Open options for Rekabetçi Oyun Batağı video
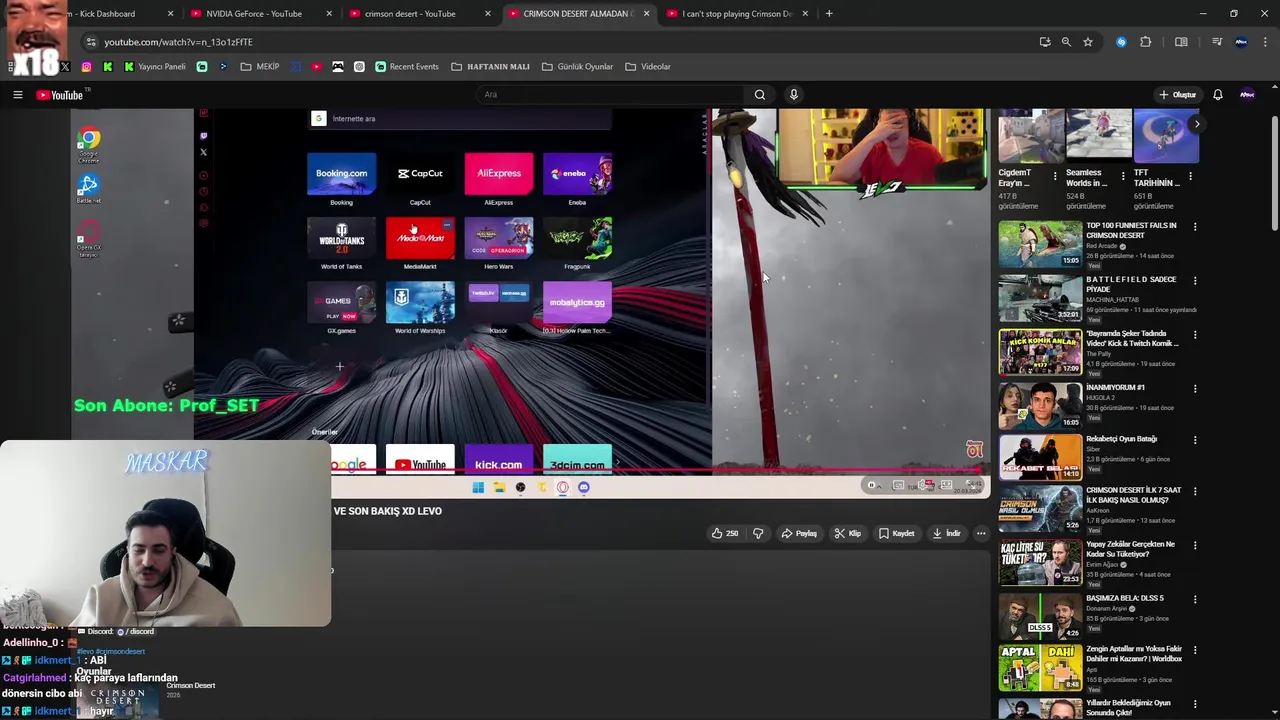1280x720 pixels. (x=1195, y=440)
